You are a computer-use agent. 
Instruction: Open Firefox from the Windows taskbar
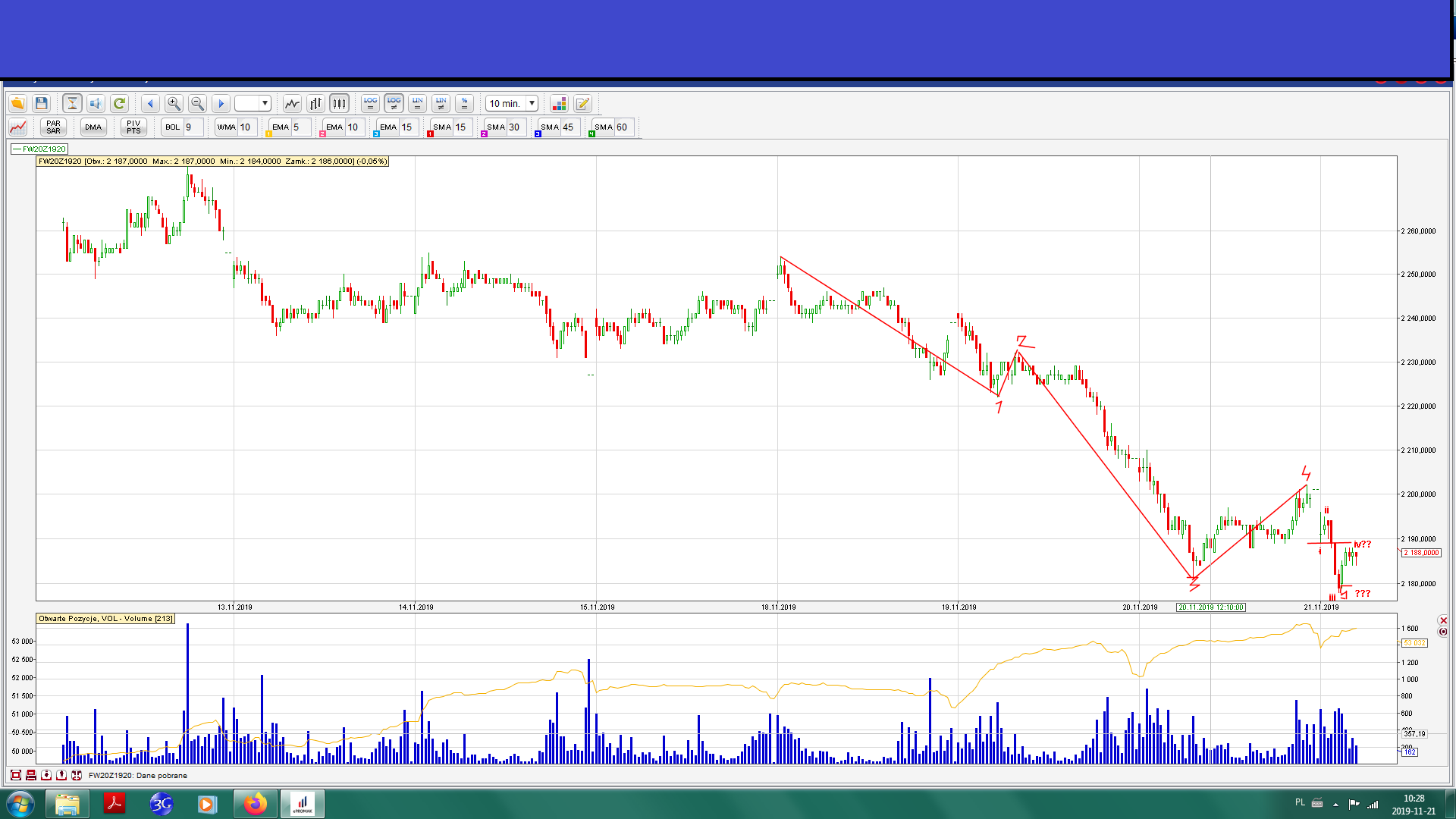point(256,803)
